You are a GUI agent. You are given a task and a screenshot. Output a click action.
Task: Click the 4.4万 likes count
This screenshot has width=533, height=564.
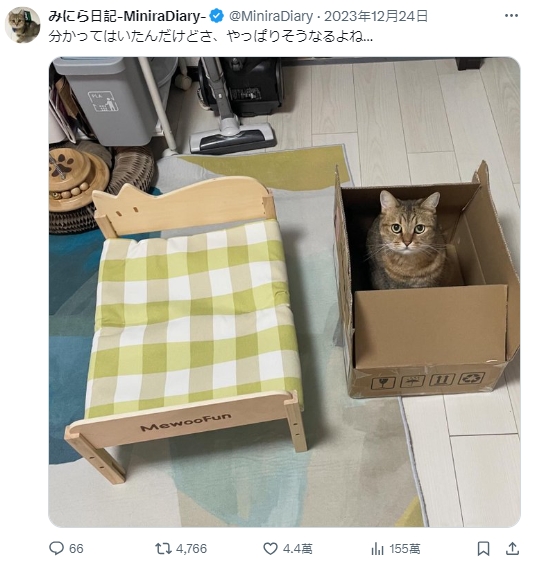click(x=297, y=549)
